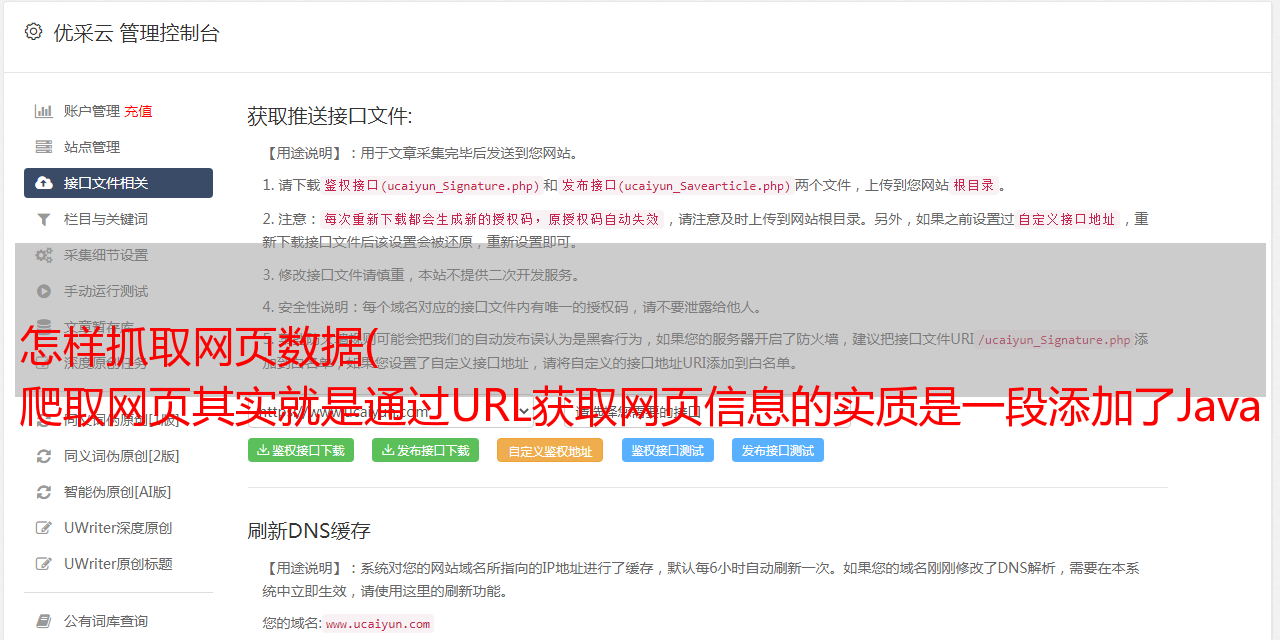Click the highlighted 自定义接口地址 text

1067,219
